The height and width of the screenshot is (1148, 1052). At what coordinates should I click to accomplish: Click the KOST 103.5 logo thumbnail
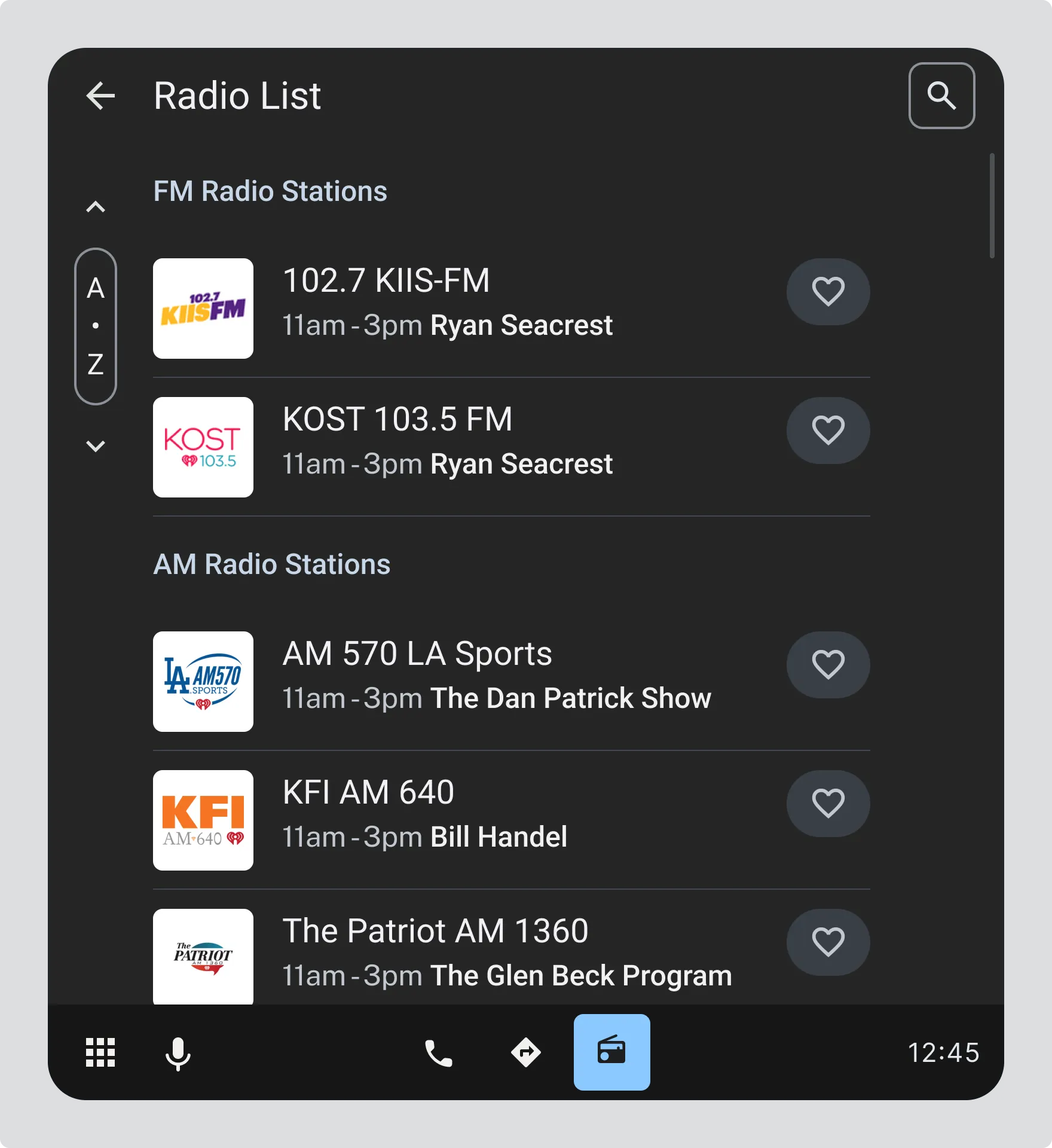[203, 447]
